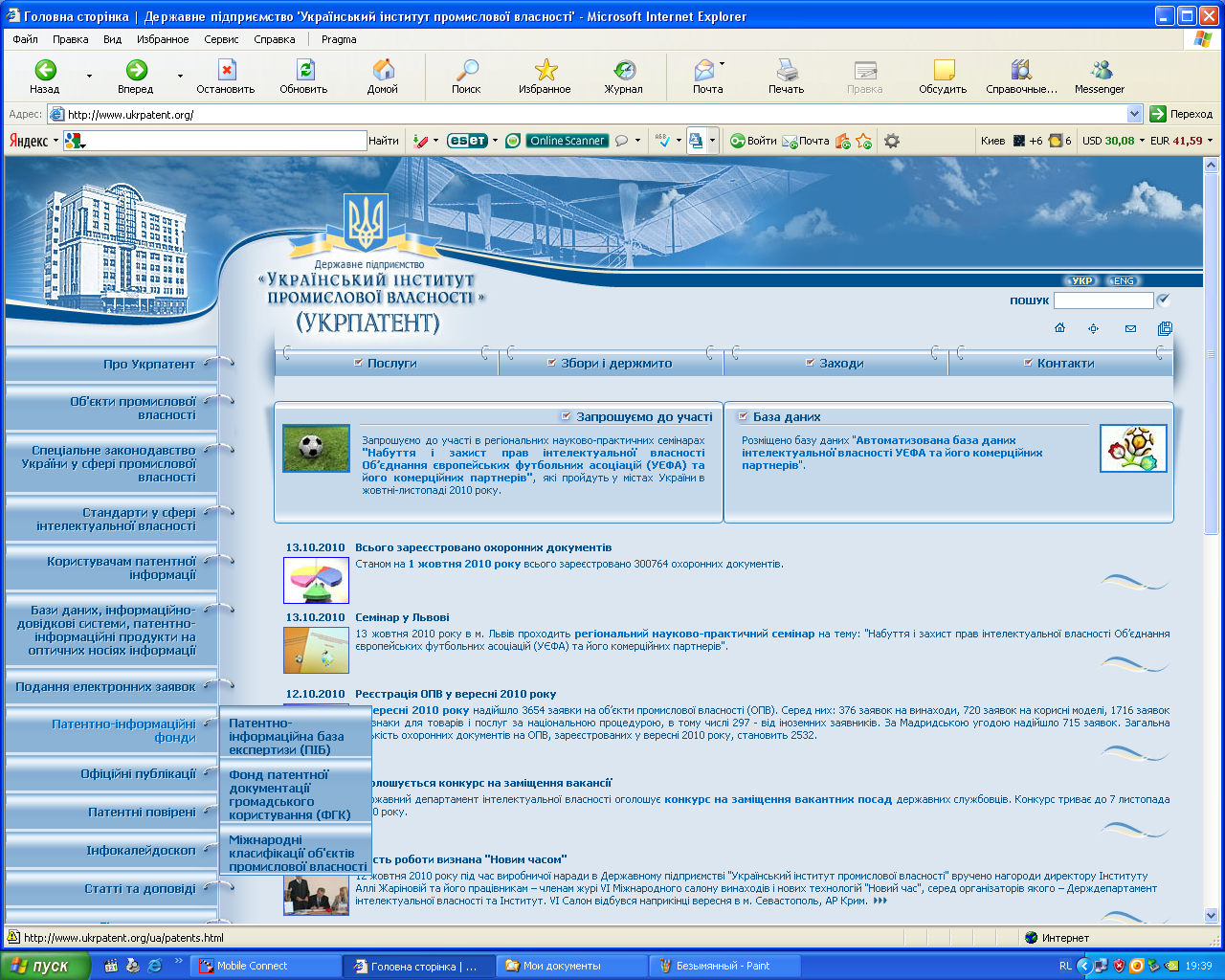The width and height of the screenshot is (1225, 980).
Task: Open the Вид menu
Action: tap(113, 39)
